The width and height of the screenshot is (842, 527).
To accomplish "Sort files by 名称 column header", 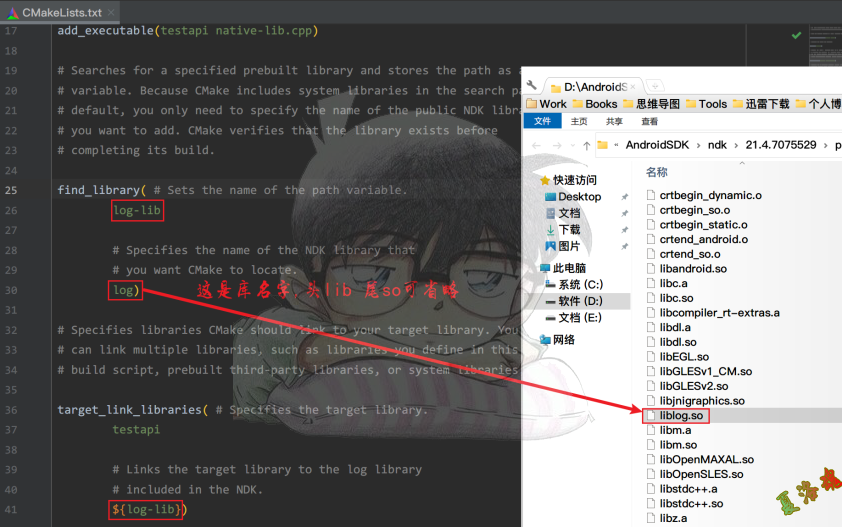I will tap(656, 172).
